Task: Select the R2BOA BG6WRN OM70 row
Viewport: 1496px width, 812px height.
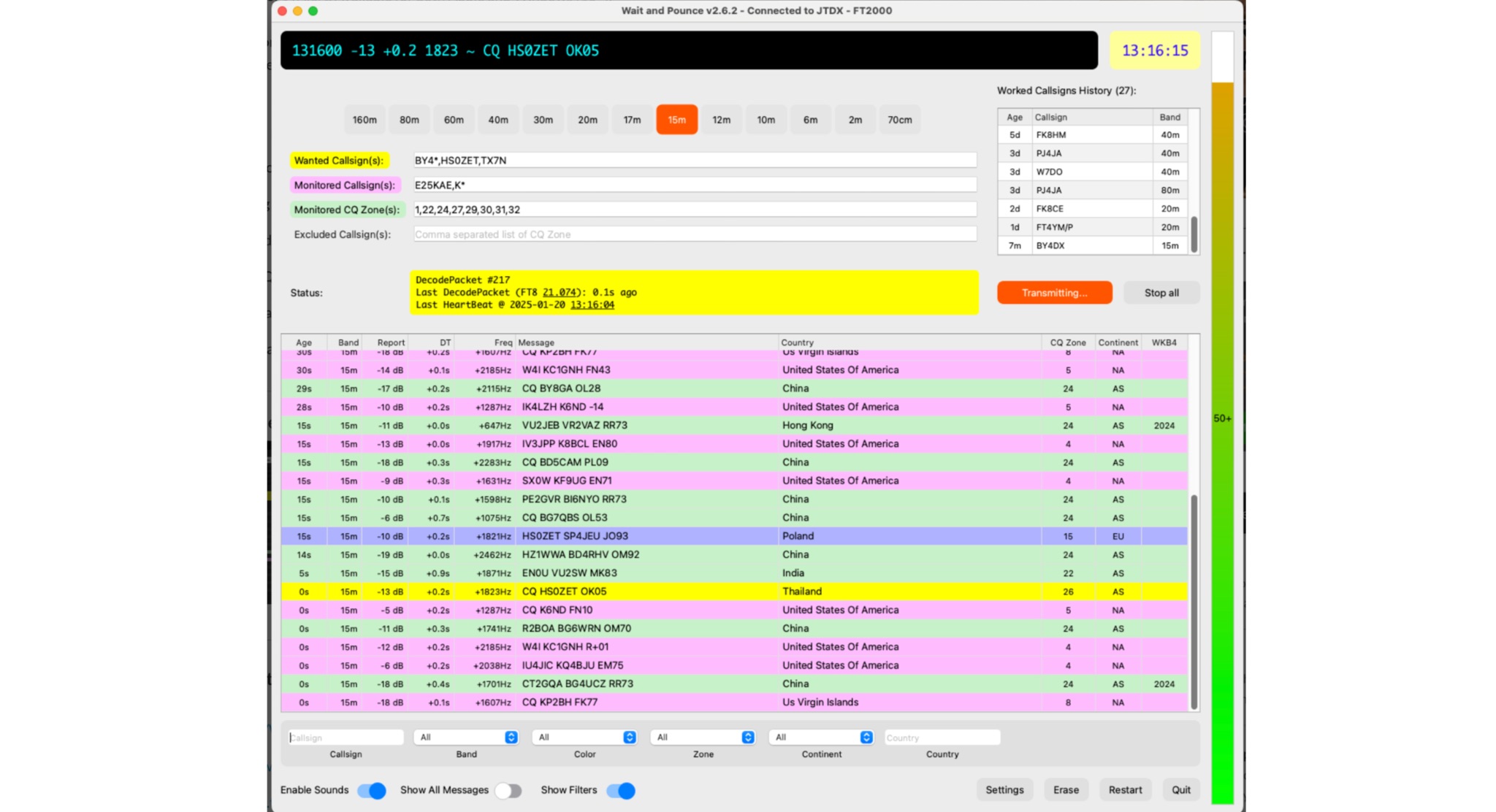Action: pyautogui.click(x=734, y=629)
